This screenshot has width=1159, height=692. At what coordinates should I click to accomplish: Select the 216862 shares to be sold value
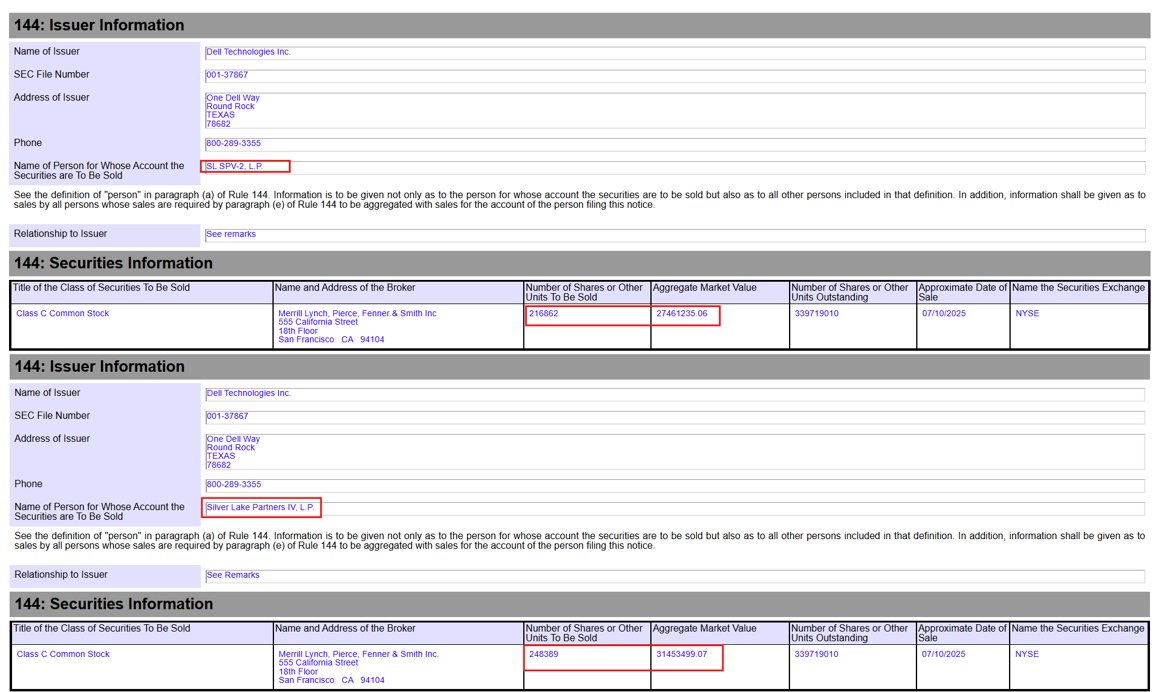[543, 313]
